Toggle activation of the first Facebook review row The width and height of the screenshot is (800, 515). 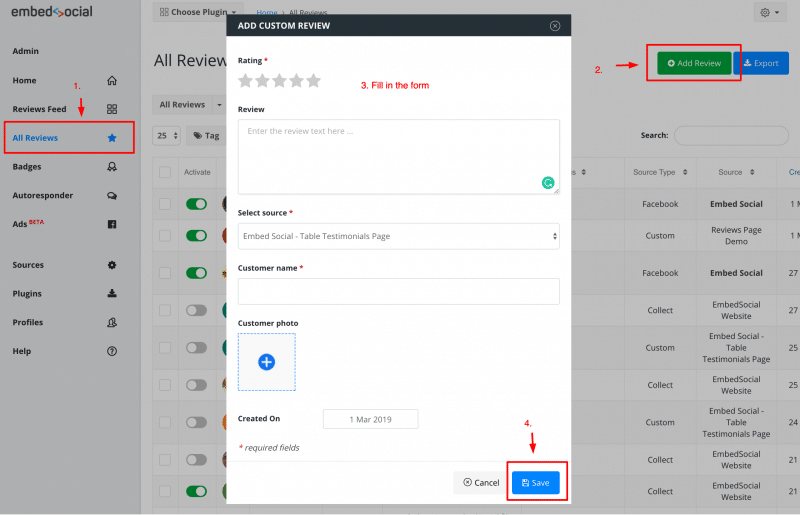pos(196,204)
